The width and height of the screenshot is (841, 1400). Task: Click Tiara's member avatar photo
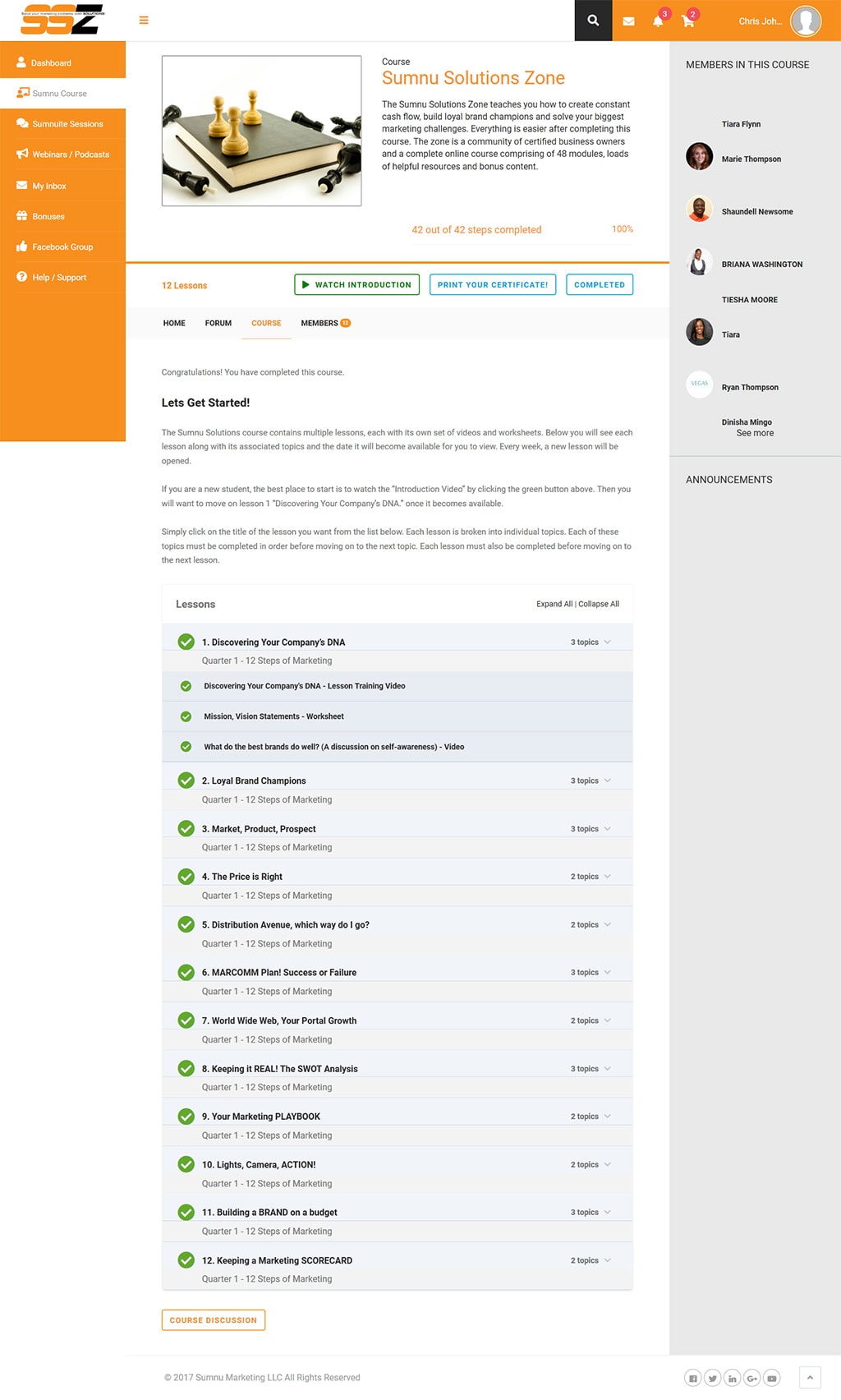tap(700, 332)
